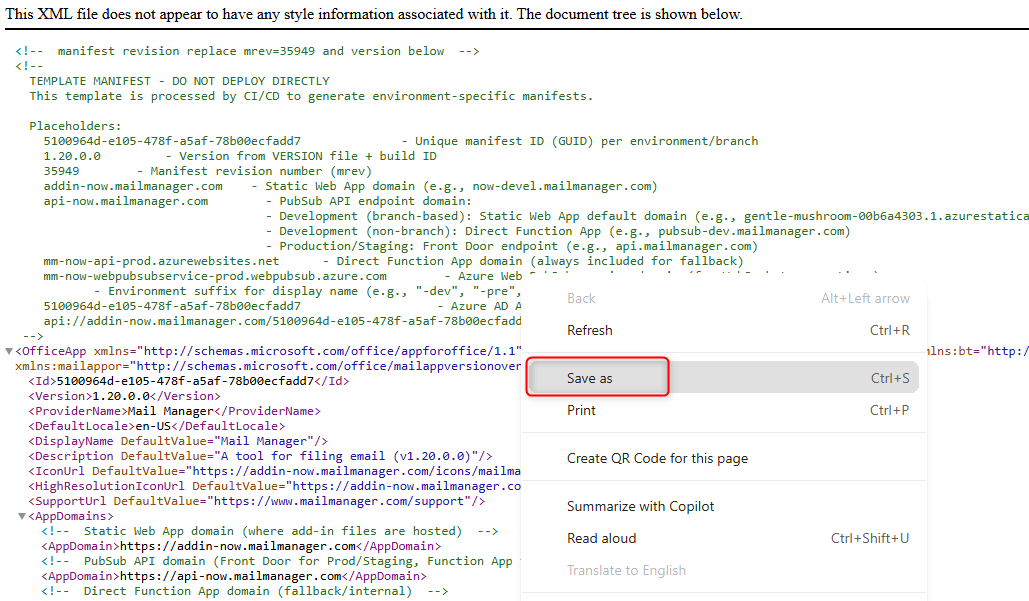Viewport: 1029px width, 601px height.
Task: Select Summarize with Copilot
Action: point(723,506)
